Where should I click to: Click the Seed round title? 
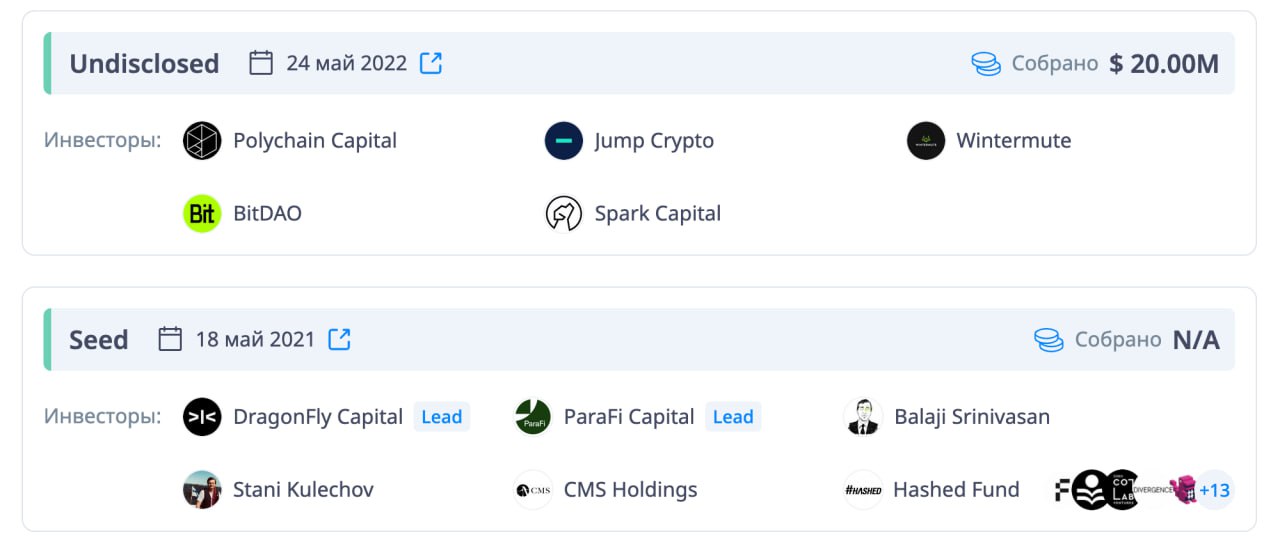[99, 340]
